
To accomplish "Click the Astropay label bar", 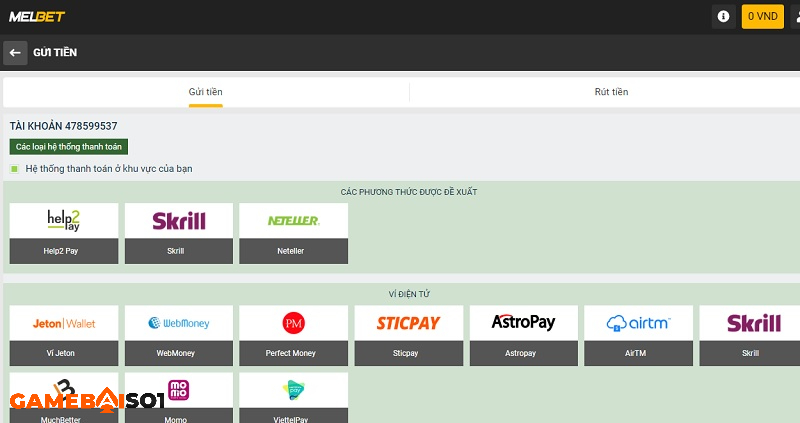I will [523, 353].
